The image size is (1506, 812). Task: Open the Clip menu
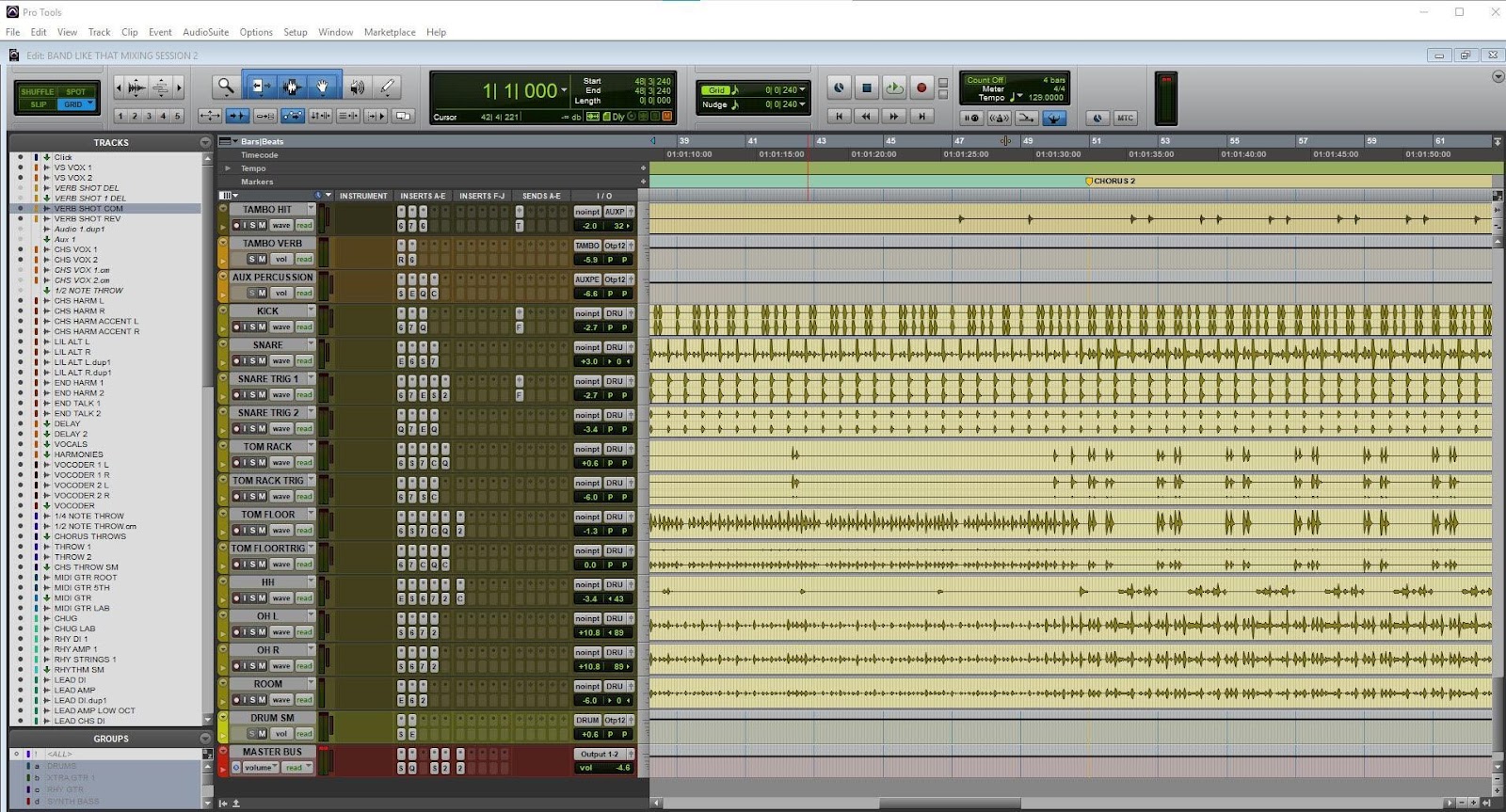pyautogui.click(x=129, y=32)
